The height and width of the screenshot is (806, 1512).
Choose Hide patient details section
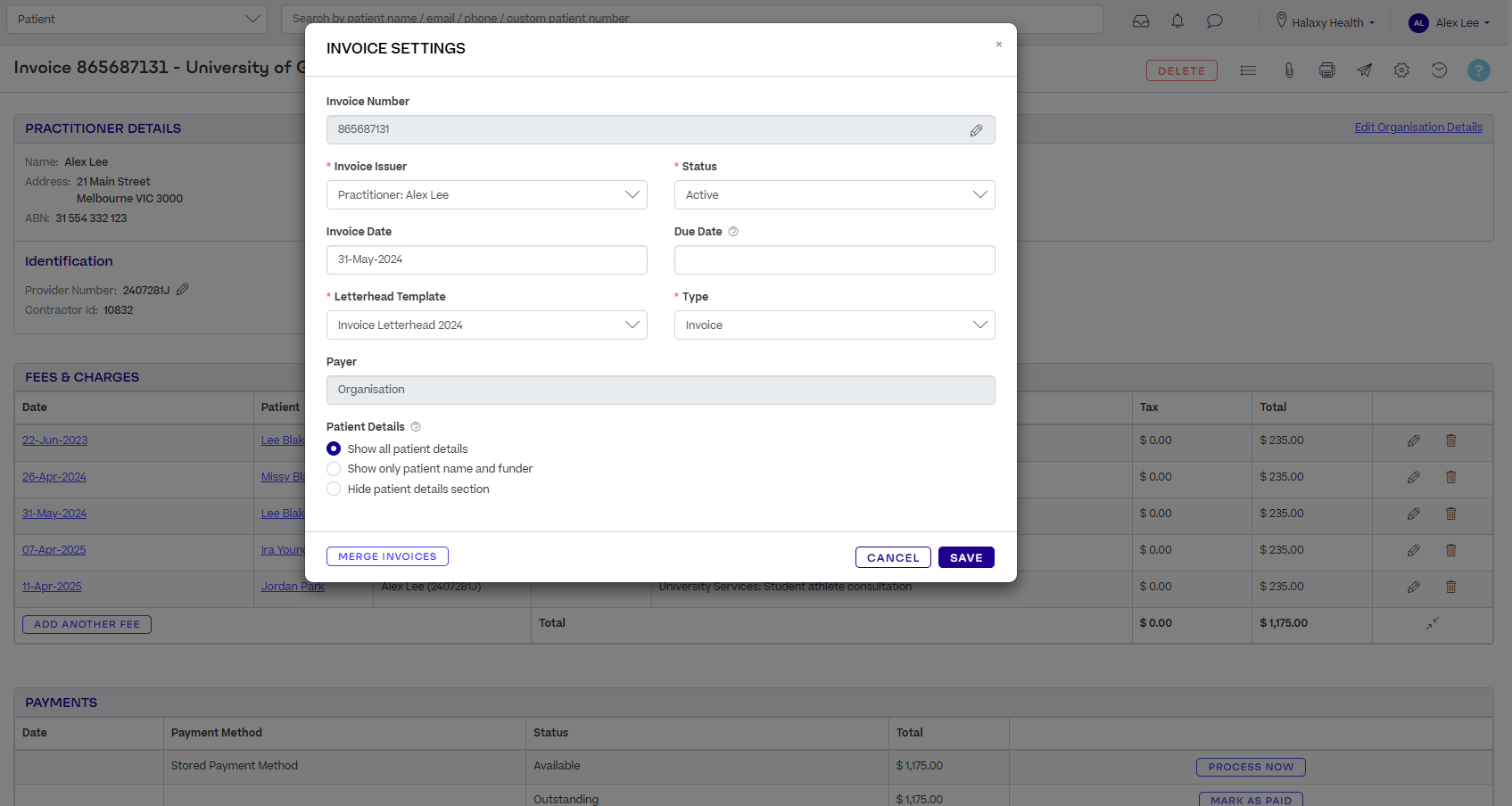334,489
